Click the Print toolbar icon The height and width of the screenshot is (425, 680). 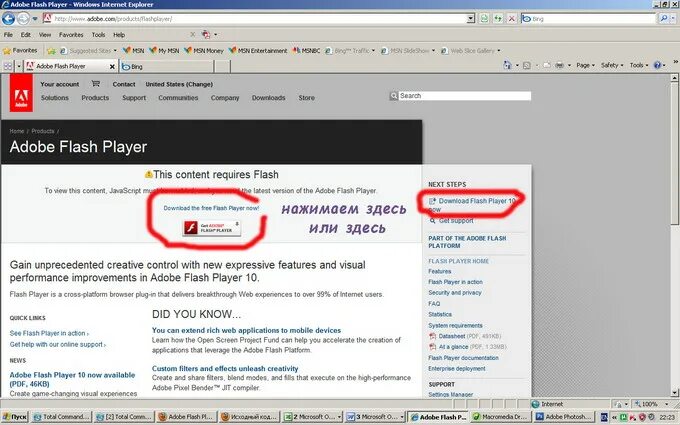(x=560, y=65)
